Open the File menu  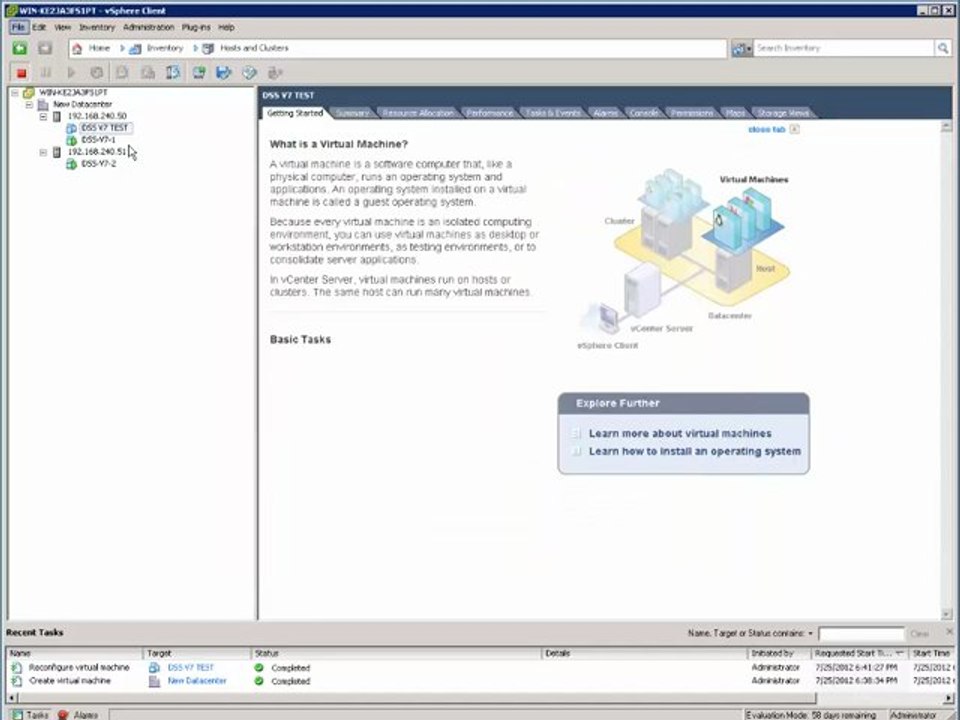pos(18,28)
